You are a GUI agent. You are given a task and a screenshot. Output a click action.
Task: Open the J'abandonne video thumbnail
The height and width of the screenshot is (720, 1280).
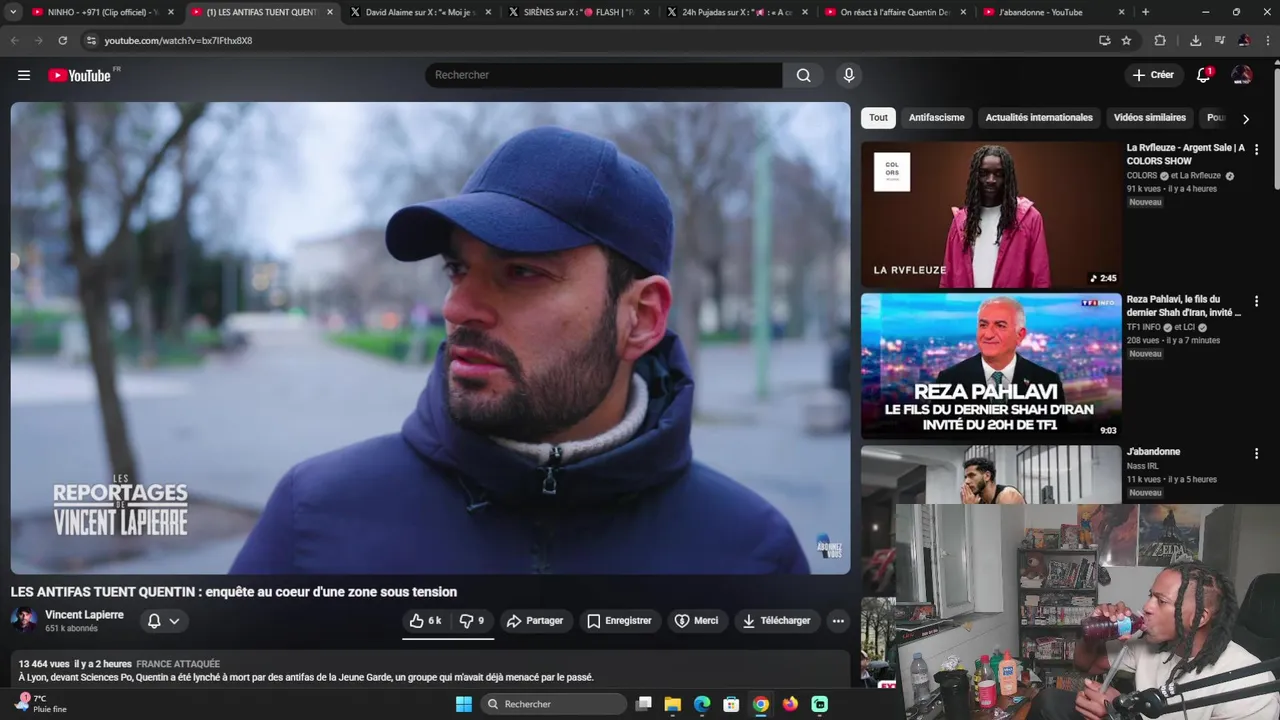(991, 475)
